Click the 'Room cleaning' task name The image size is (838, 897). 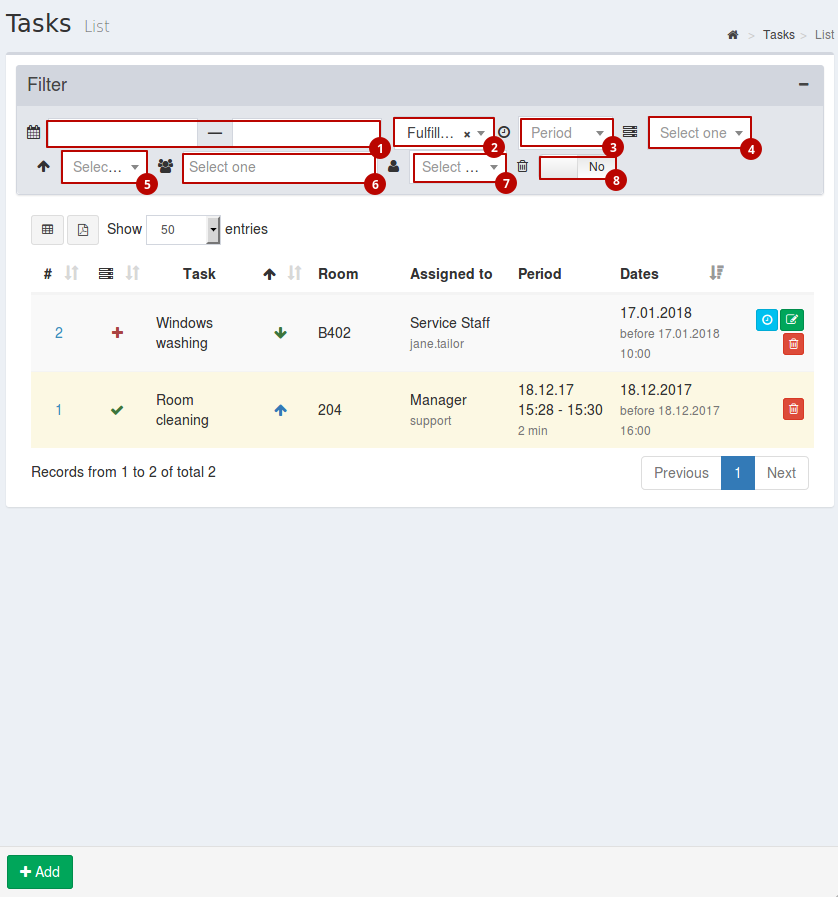[182, 410]
